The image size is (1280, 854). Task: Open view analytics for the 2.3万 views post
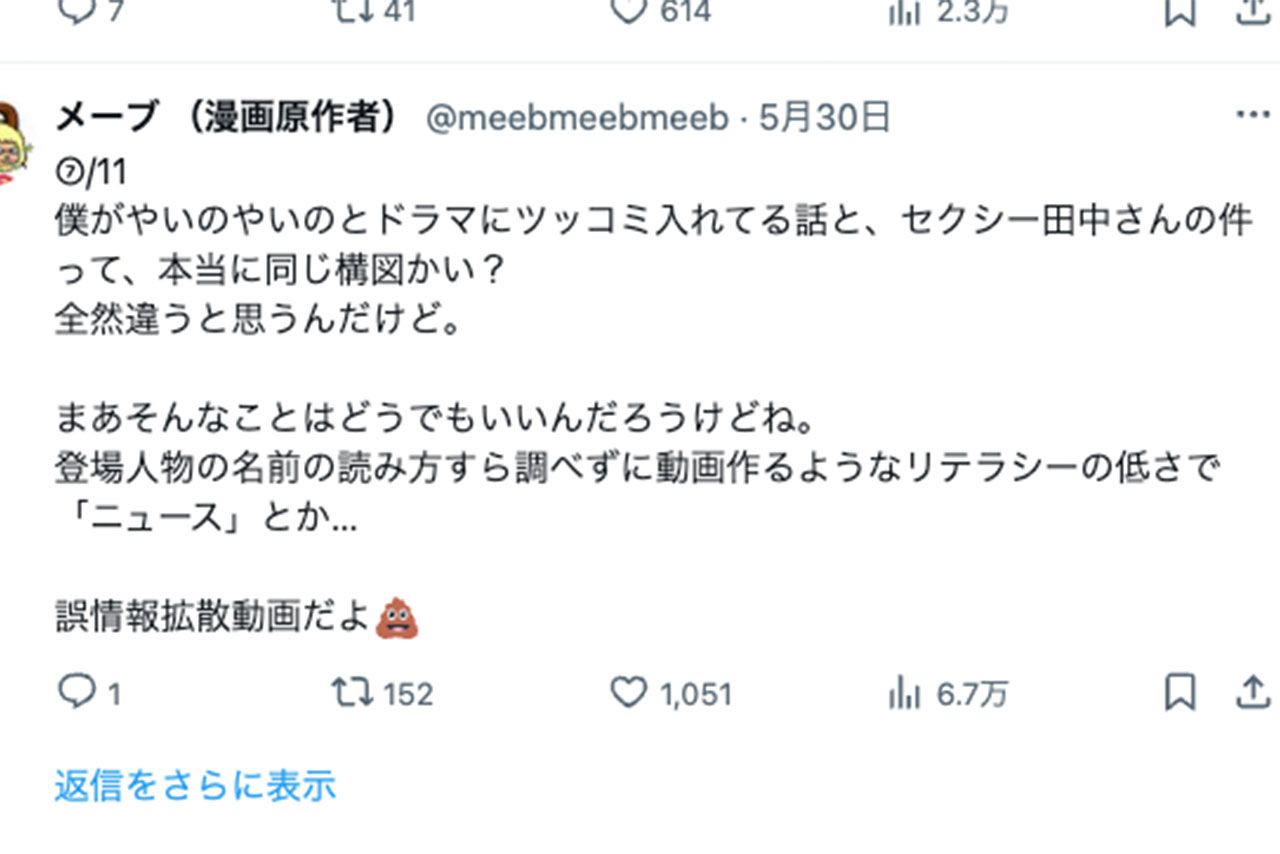906,10
